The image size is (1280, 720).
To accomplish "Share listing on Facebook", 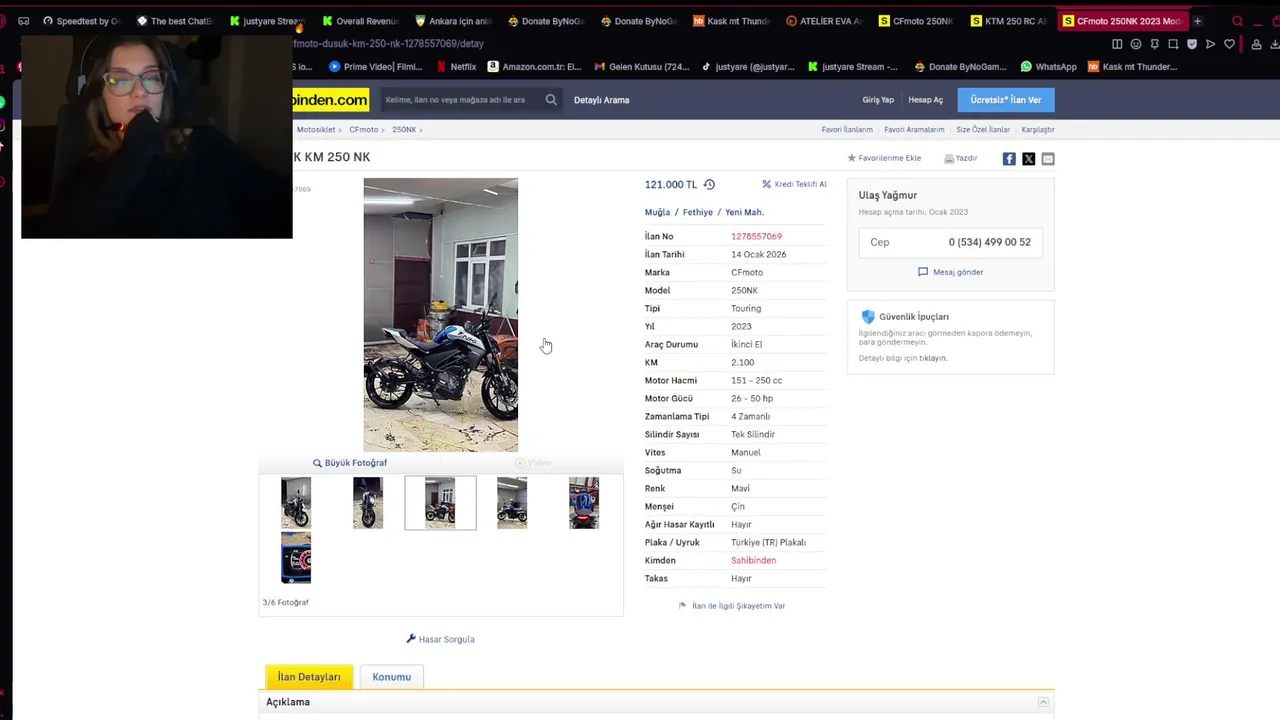I will pos(1009,159).
